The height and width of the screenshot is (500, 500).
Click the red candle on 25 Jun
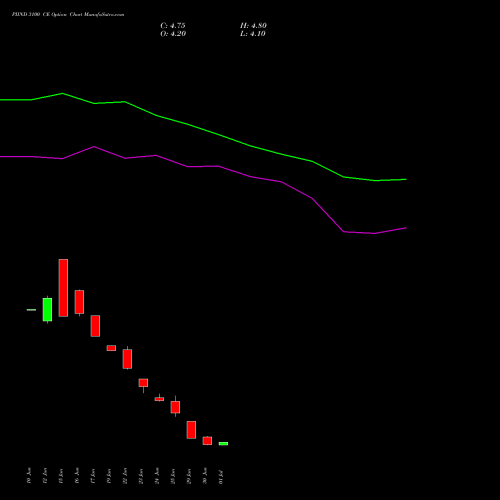pos(175,407)
